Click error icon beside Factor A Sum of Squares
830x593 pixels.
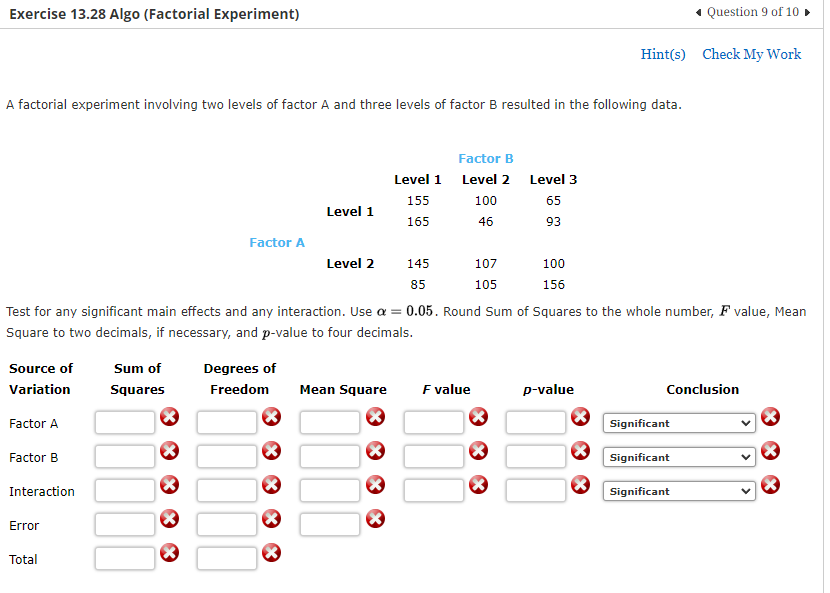click(169, 417)
